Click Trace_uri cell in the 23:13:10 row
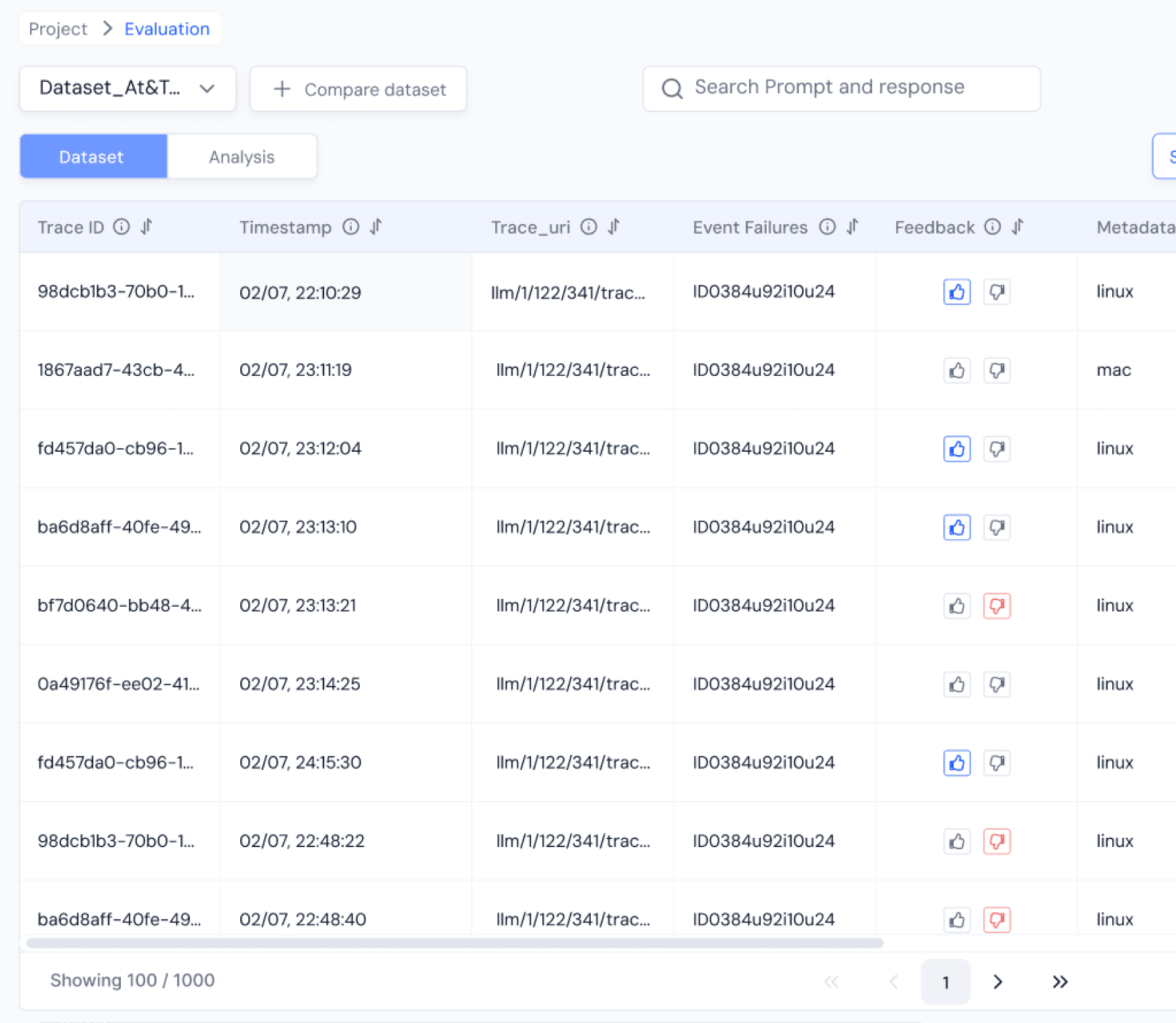The image size is (1176, 1023). tap(573, 527)
